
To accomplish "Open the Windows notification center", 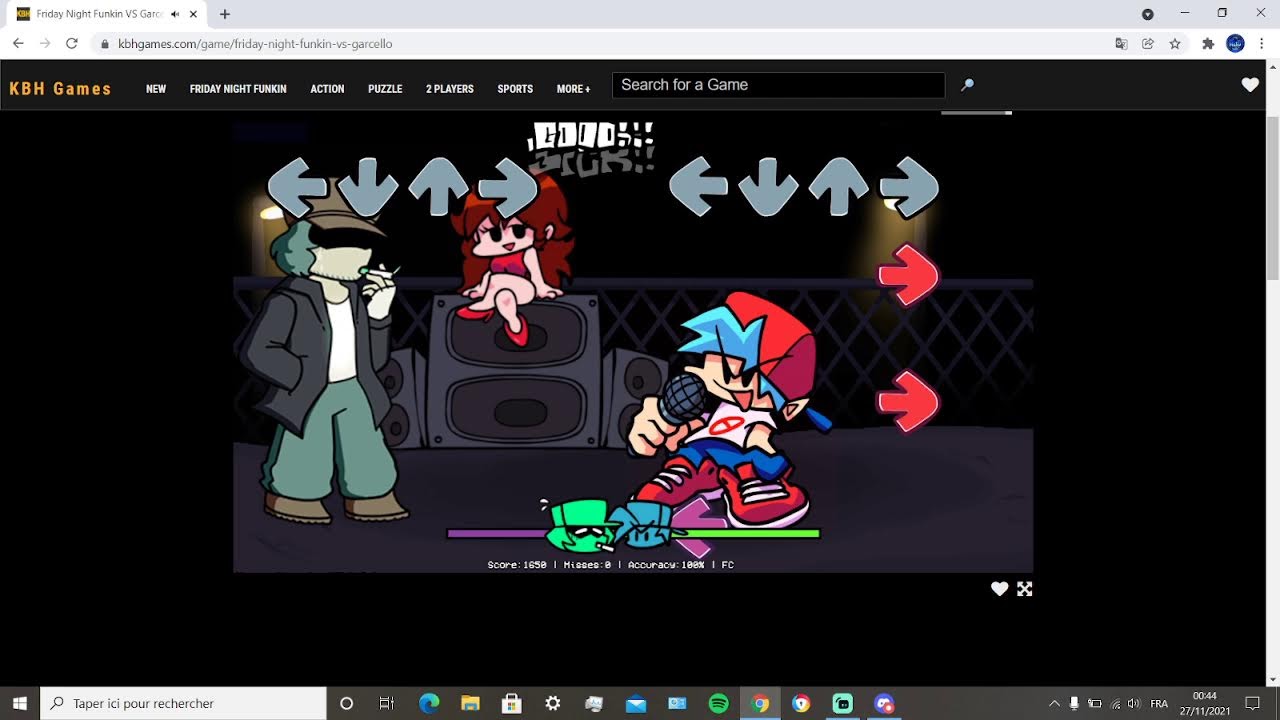I will (1253, 704).
